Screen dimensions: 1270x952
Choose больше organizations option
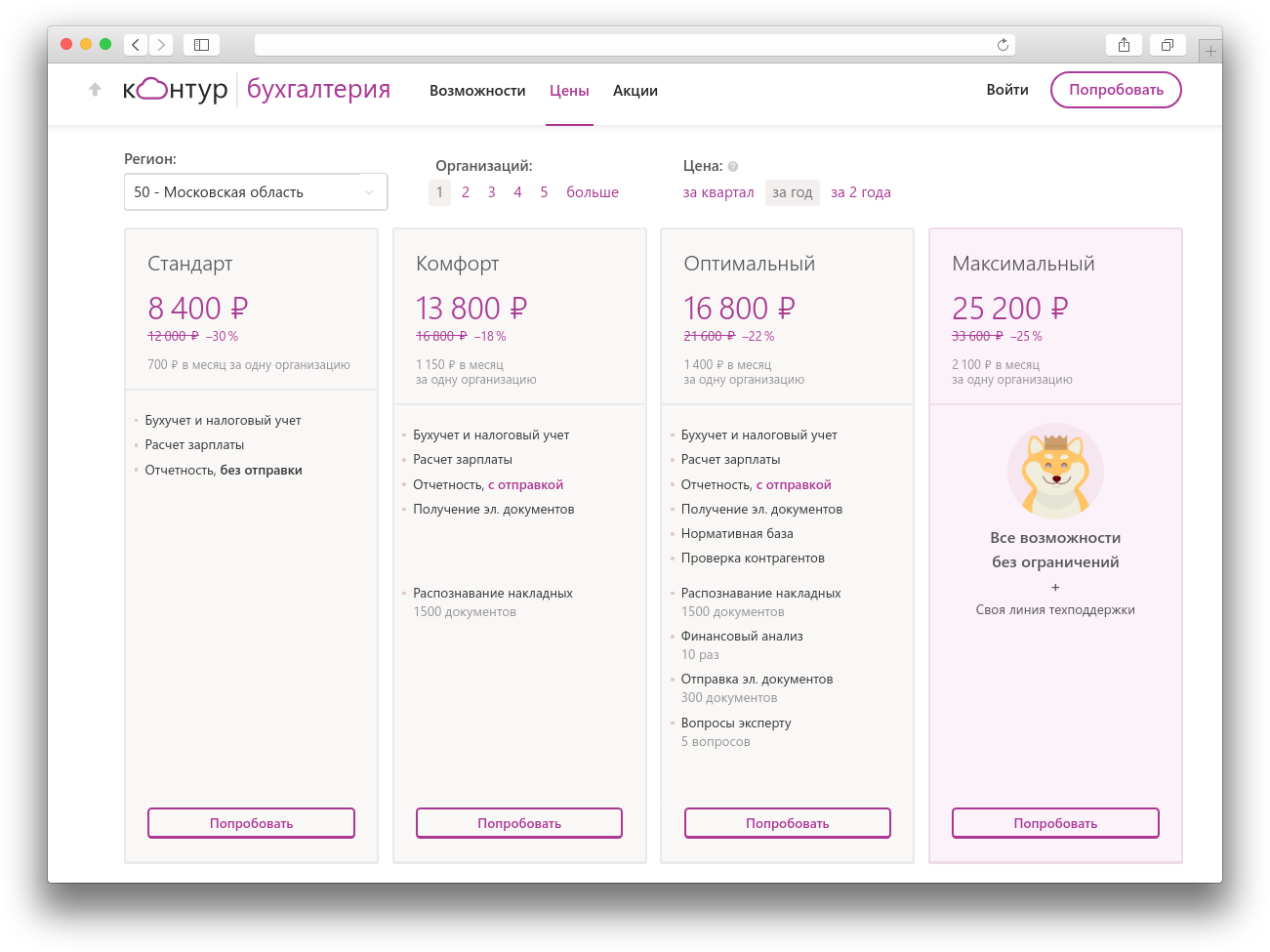[x=593, y=192]
